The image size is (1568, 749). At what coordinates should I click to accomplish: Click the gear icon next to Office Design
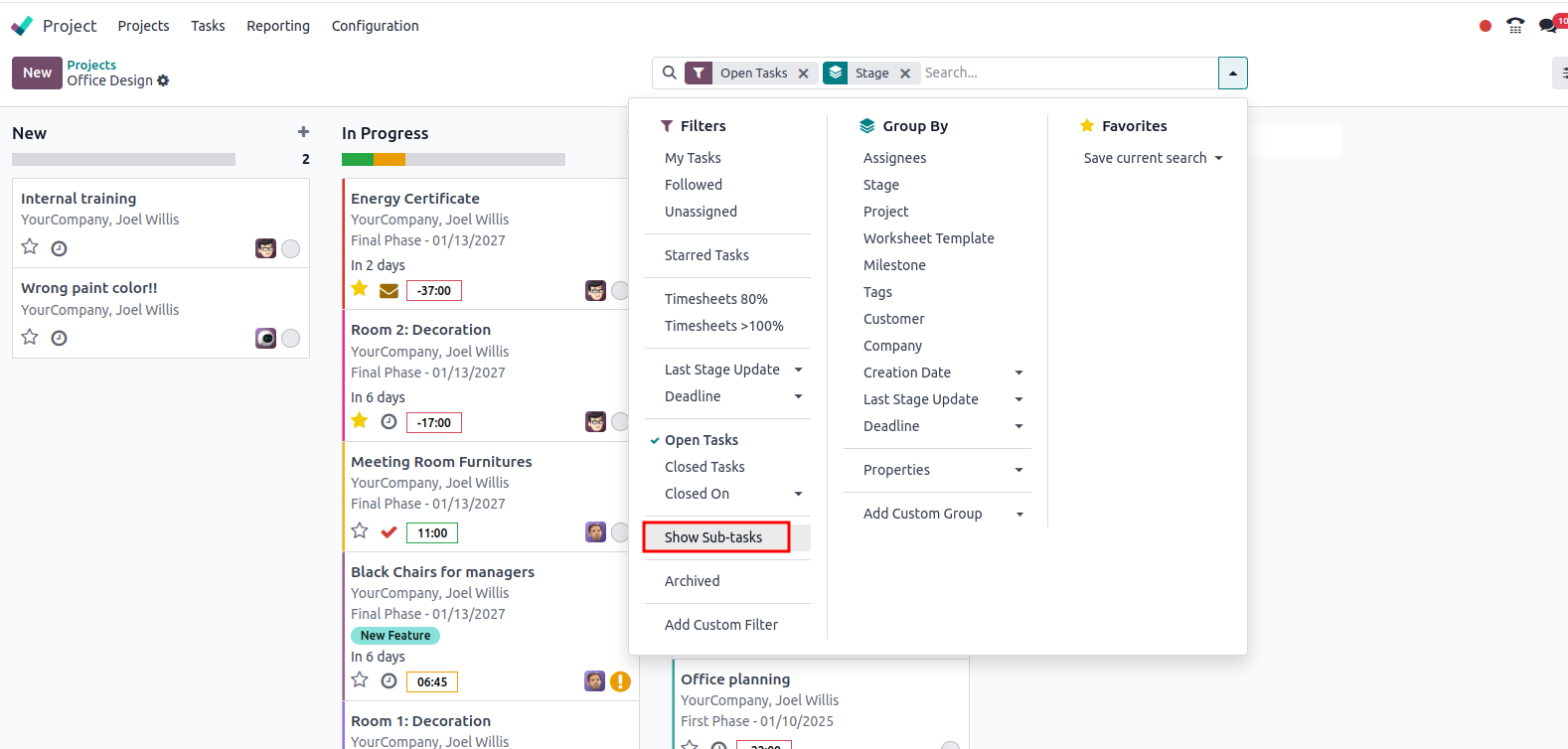pos(163,80)
